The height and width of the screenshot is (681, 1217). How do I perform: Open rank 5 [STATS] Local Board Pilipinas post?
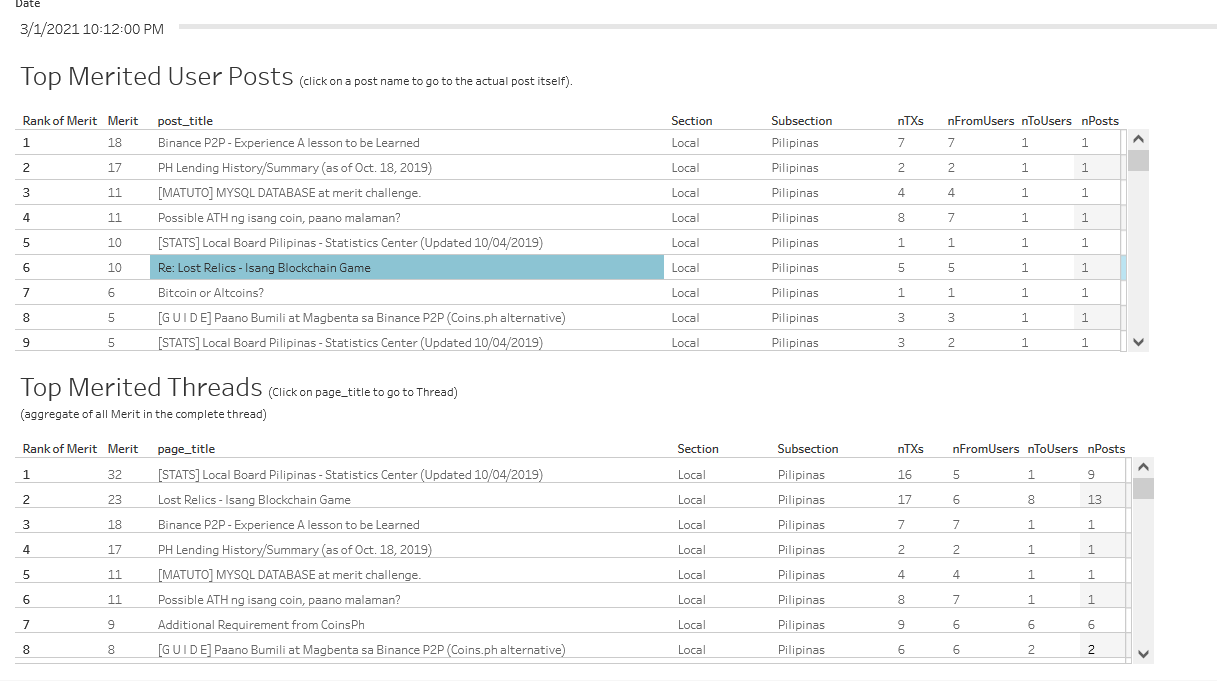[x=350, y=243]
